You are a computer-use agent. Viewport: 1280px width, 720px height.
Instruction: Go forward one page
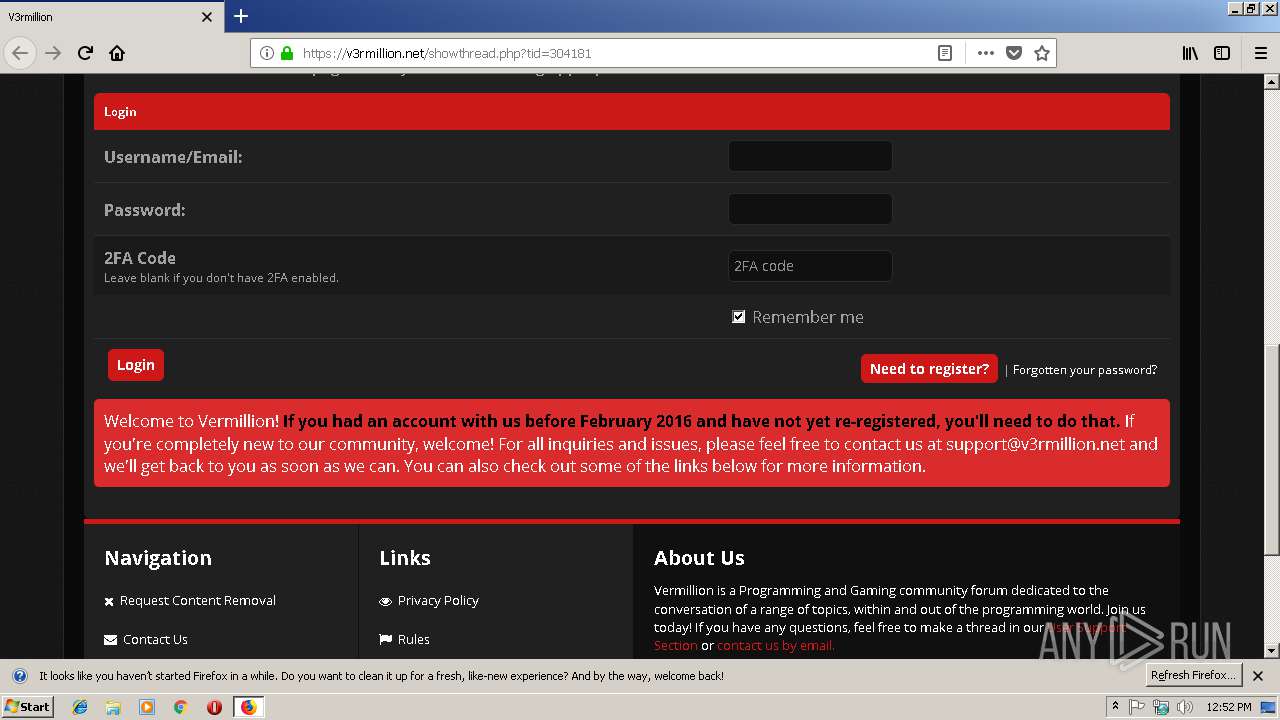53,53
